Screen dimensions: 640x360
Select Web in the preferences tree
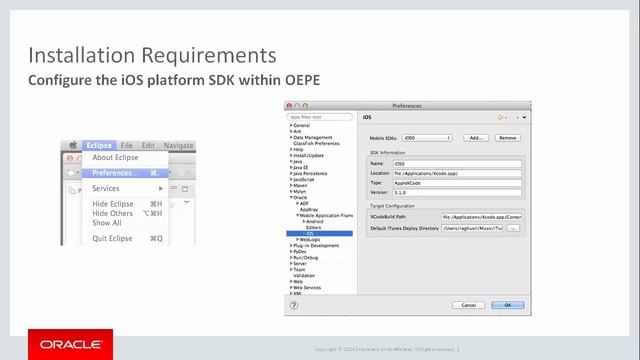click(298, 282)
